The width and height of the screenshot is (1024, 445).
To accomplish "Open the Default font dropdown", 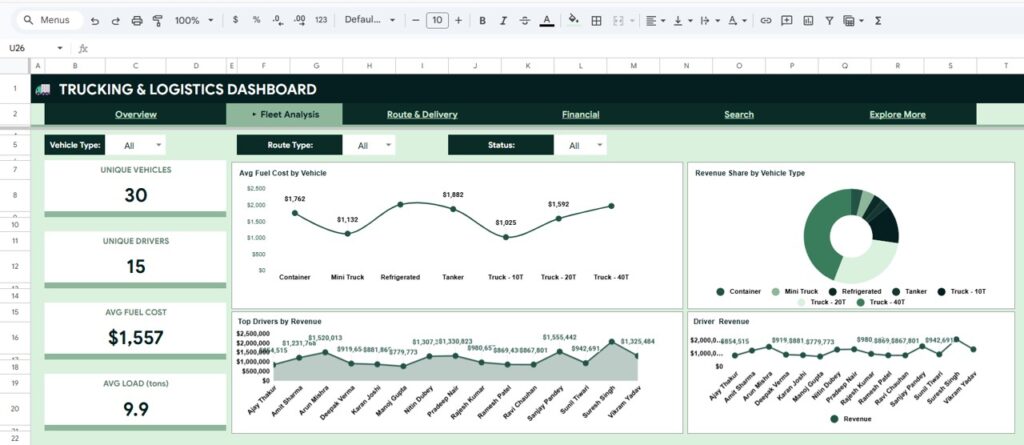I will (x=370, y=20).
